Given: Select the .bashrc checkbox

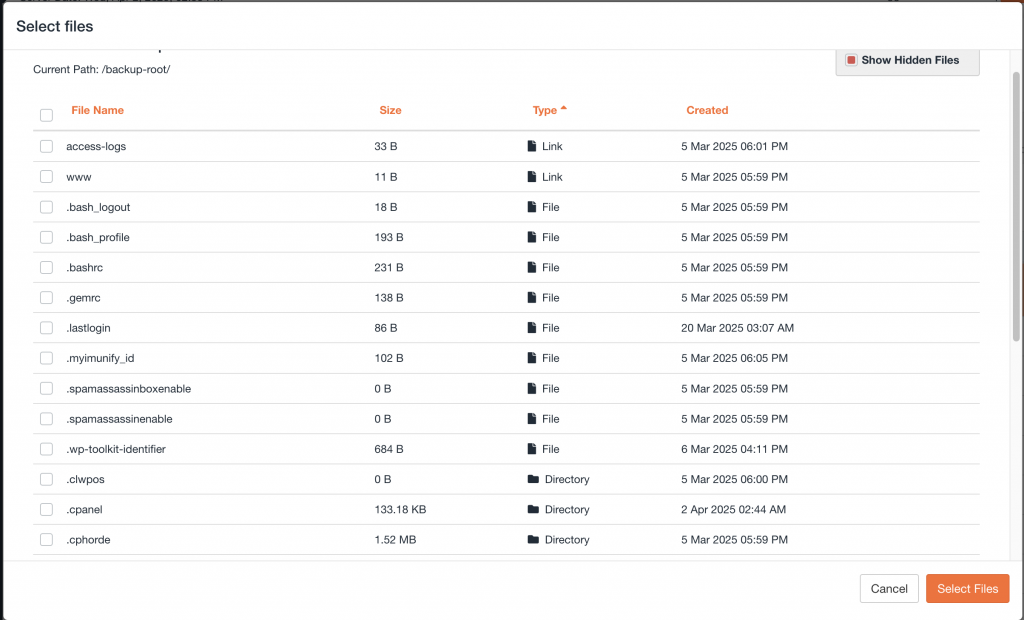Looking at the screenshot, I should 46,267.
